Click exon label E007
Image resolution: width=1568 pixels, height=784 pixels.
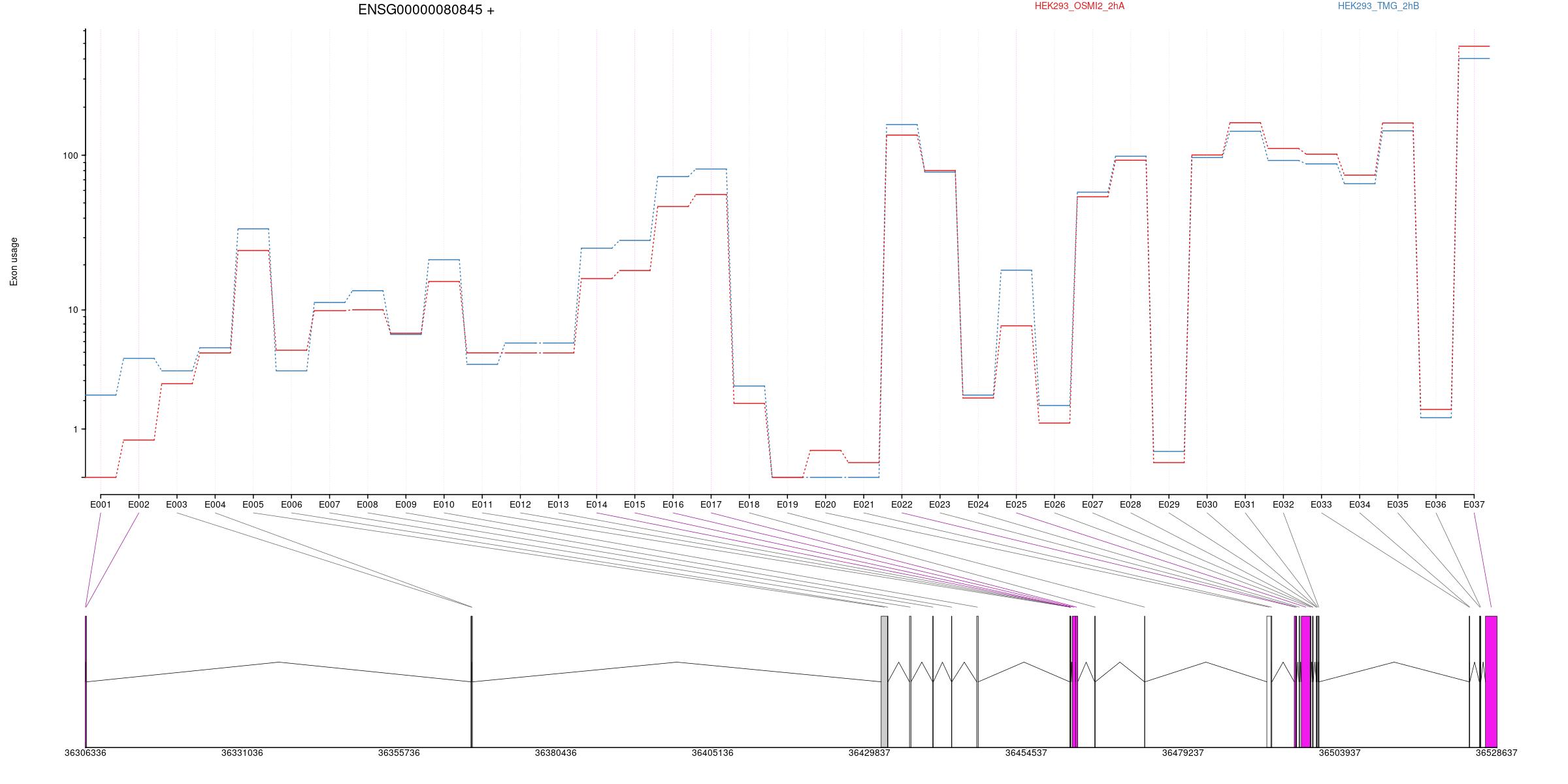coord(329,504)
